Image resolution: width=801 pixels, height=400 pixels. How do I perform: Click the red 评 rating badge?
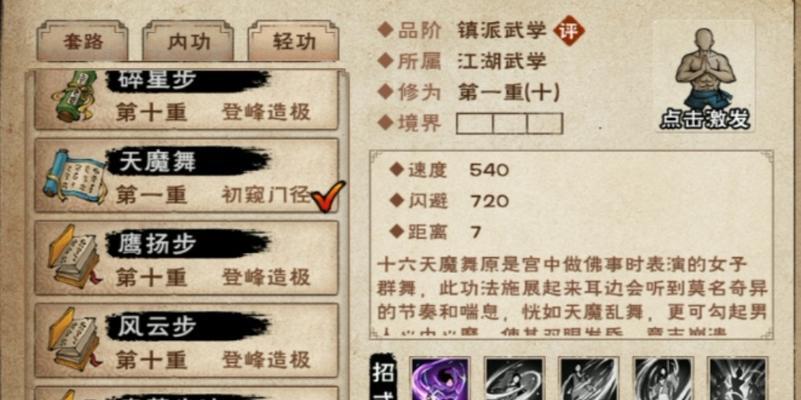pyautogui.click(x=569, y=31)
